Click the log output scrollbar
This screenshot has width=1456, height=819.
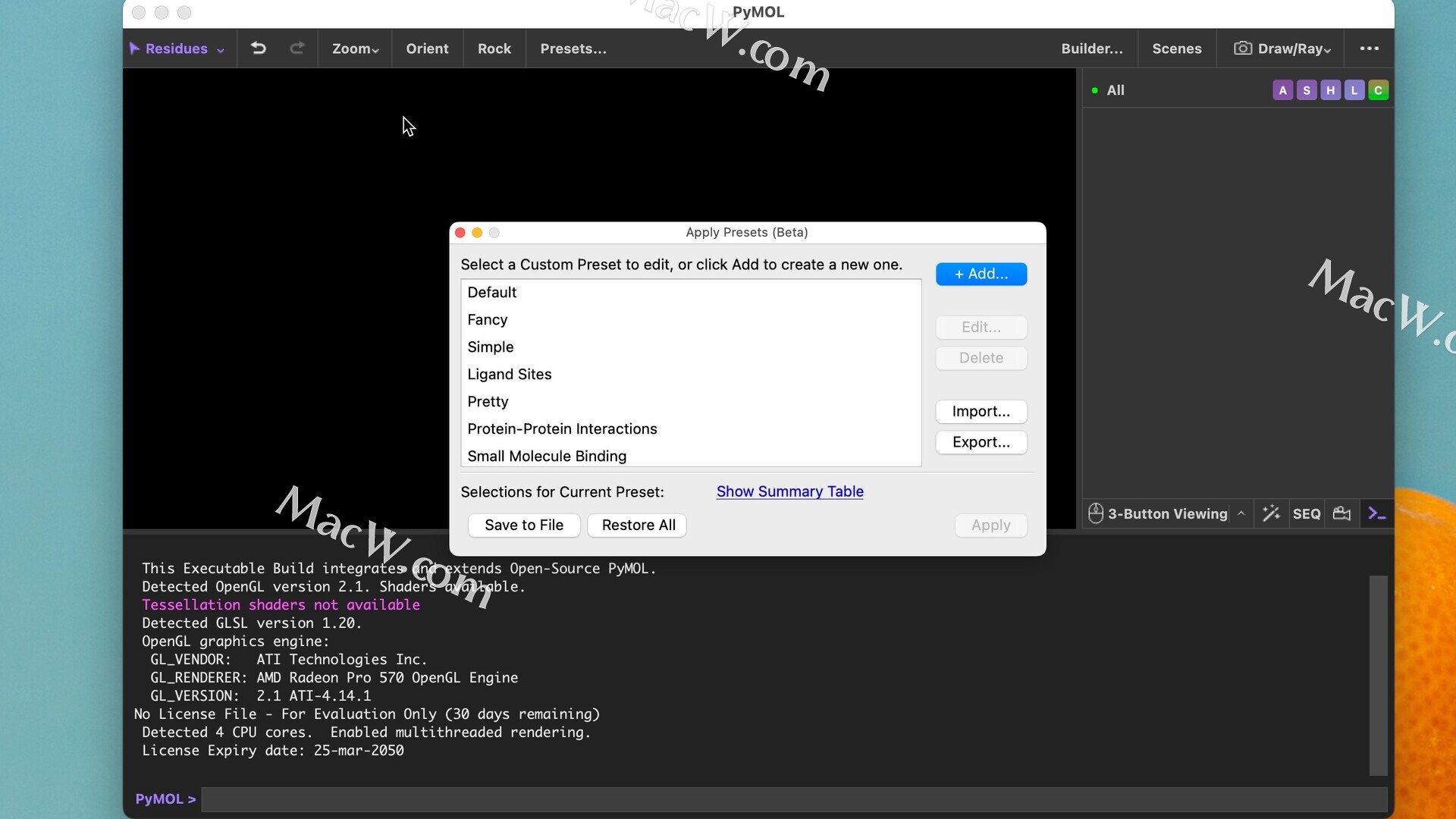pyautogui.click(x=1379, y=675)
